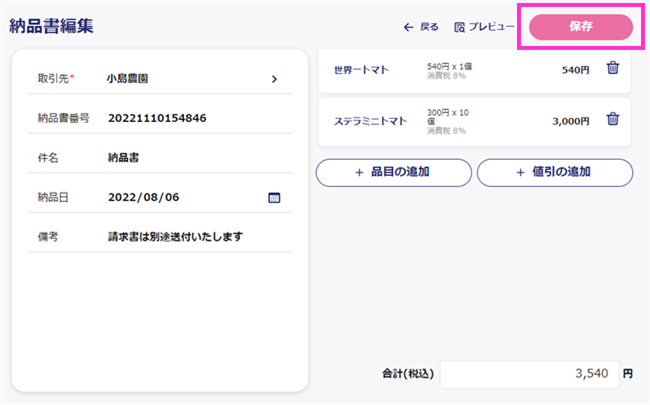Expand the 取引先 selection chevron
The image size is (650, 405).
point(274,79)
